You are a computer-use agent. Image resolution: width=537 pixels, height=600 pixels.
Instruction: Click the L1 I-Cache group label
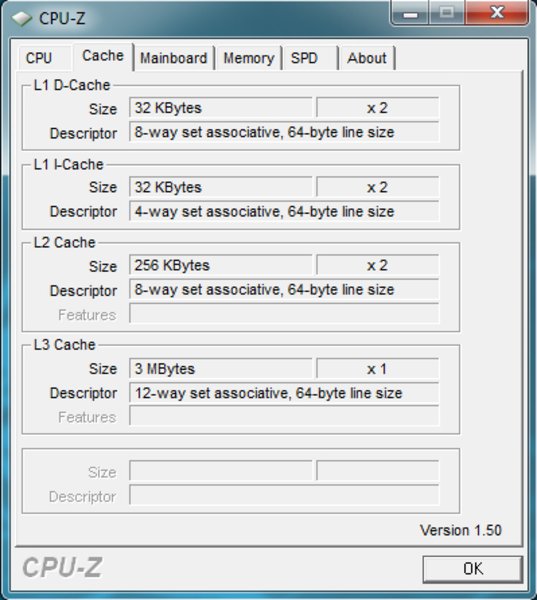69,165
